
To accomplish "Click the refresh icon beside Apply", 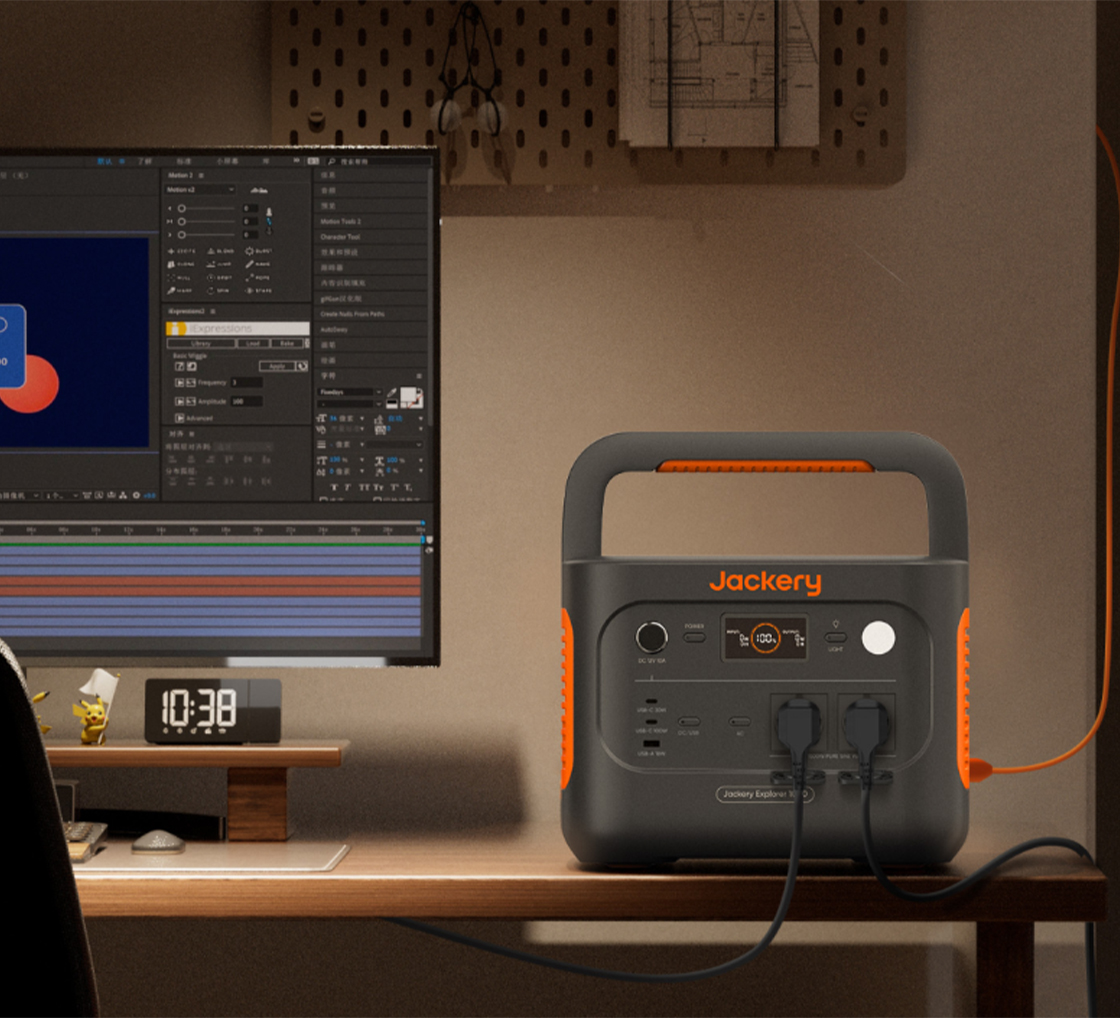I will click(x=302, y=366).
